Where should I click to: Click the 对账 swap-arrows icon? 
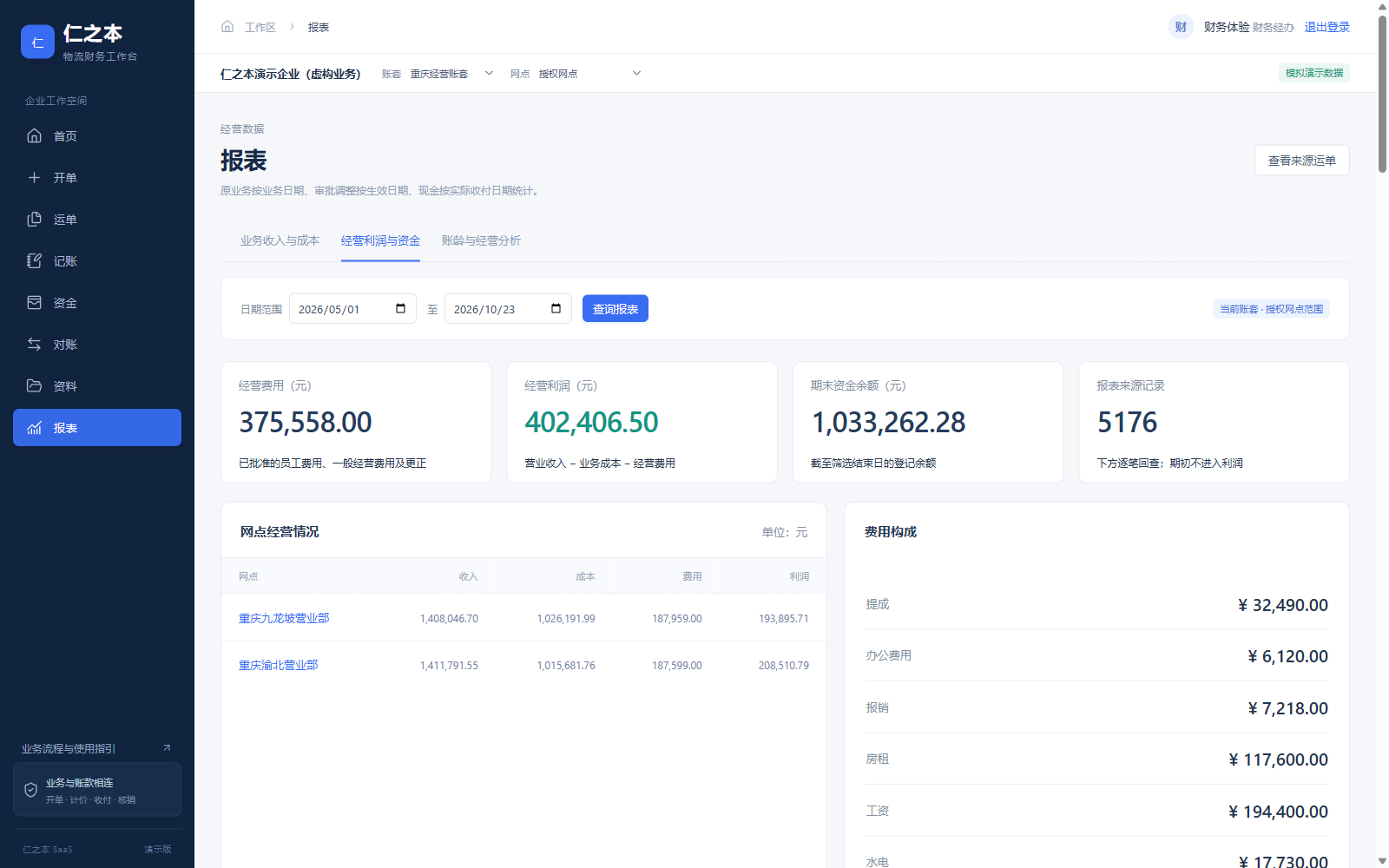pyautogui.click(x=35, y=344)
